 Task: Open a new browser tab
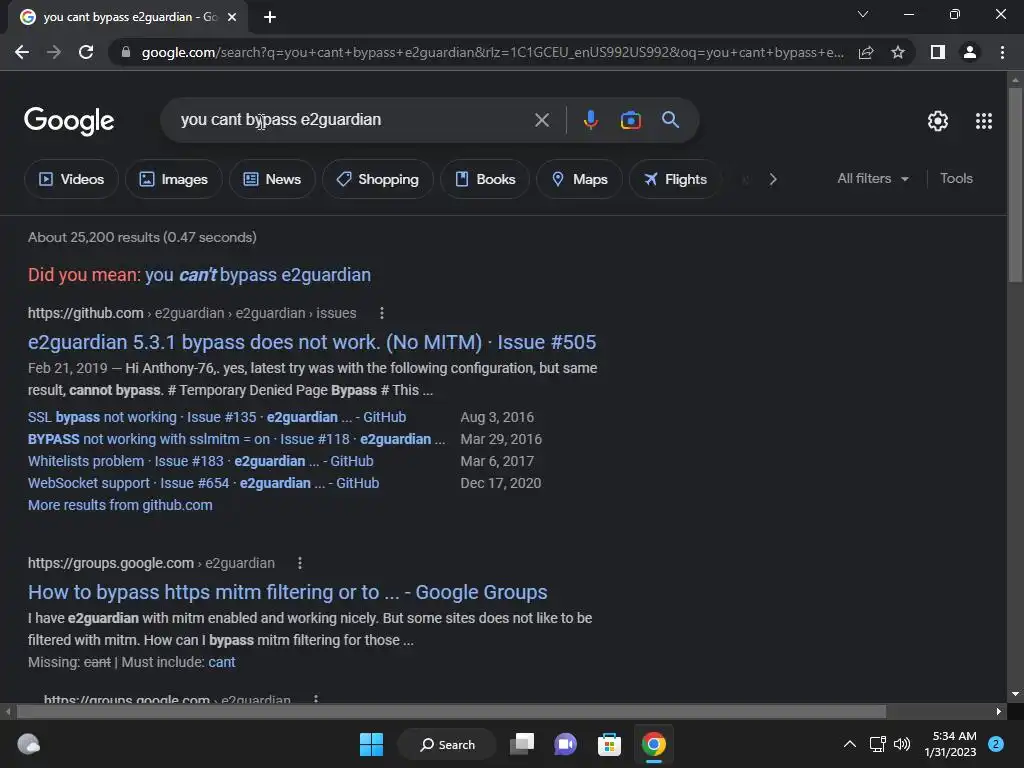[270, 17]
